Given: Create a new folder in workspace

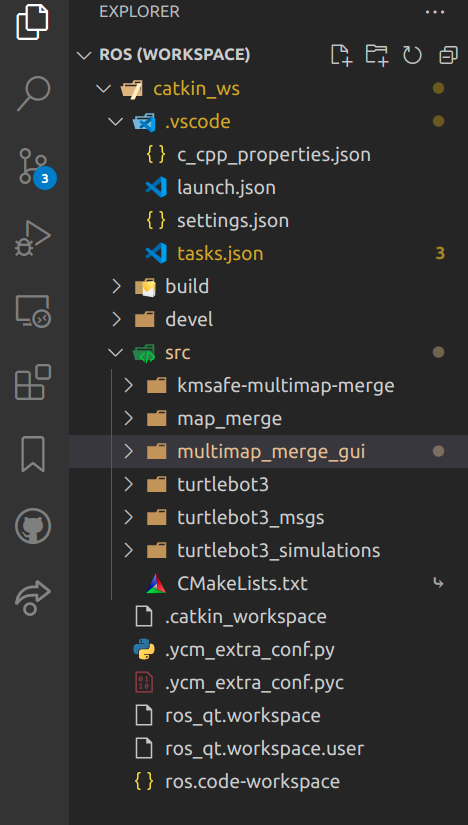Looking at the screenshot, I should 377,55.
